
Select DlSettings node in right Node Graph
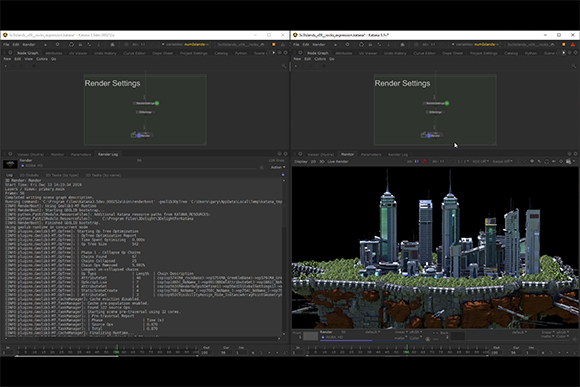[x=435, y=112]
